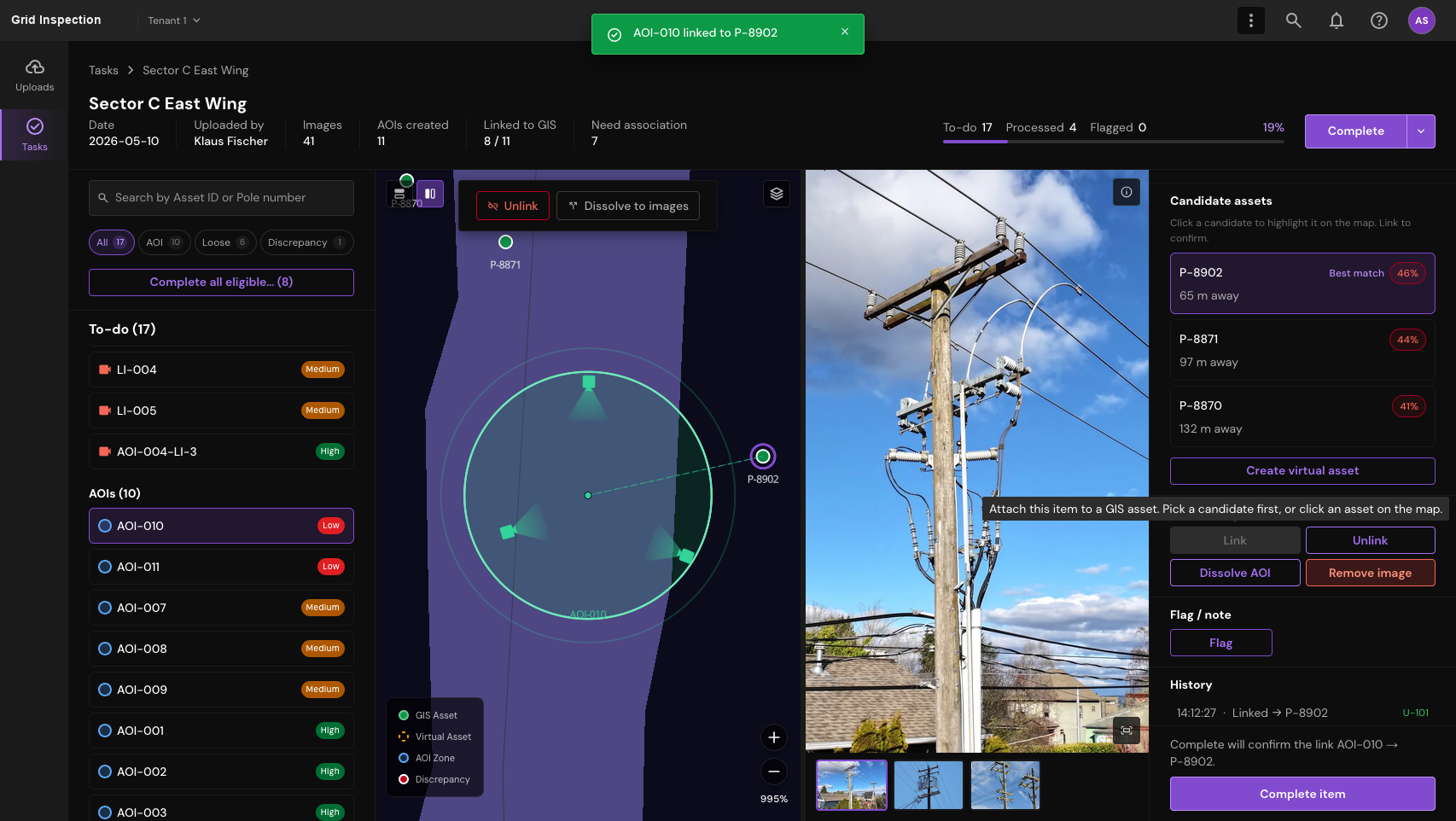Click Dissolve to images on the map toolbar

(x=628, y=206)
